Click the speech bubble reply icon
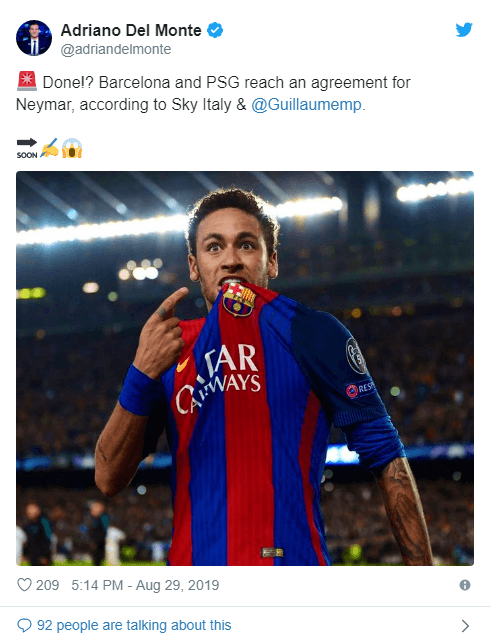 pyautogui.click(x=24, y=625)
